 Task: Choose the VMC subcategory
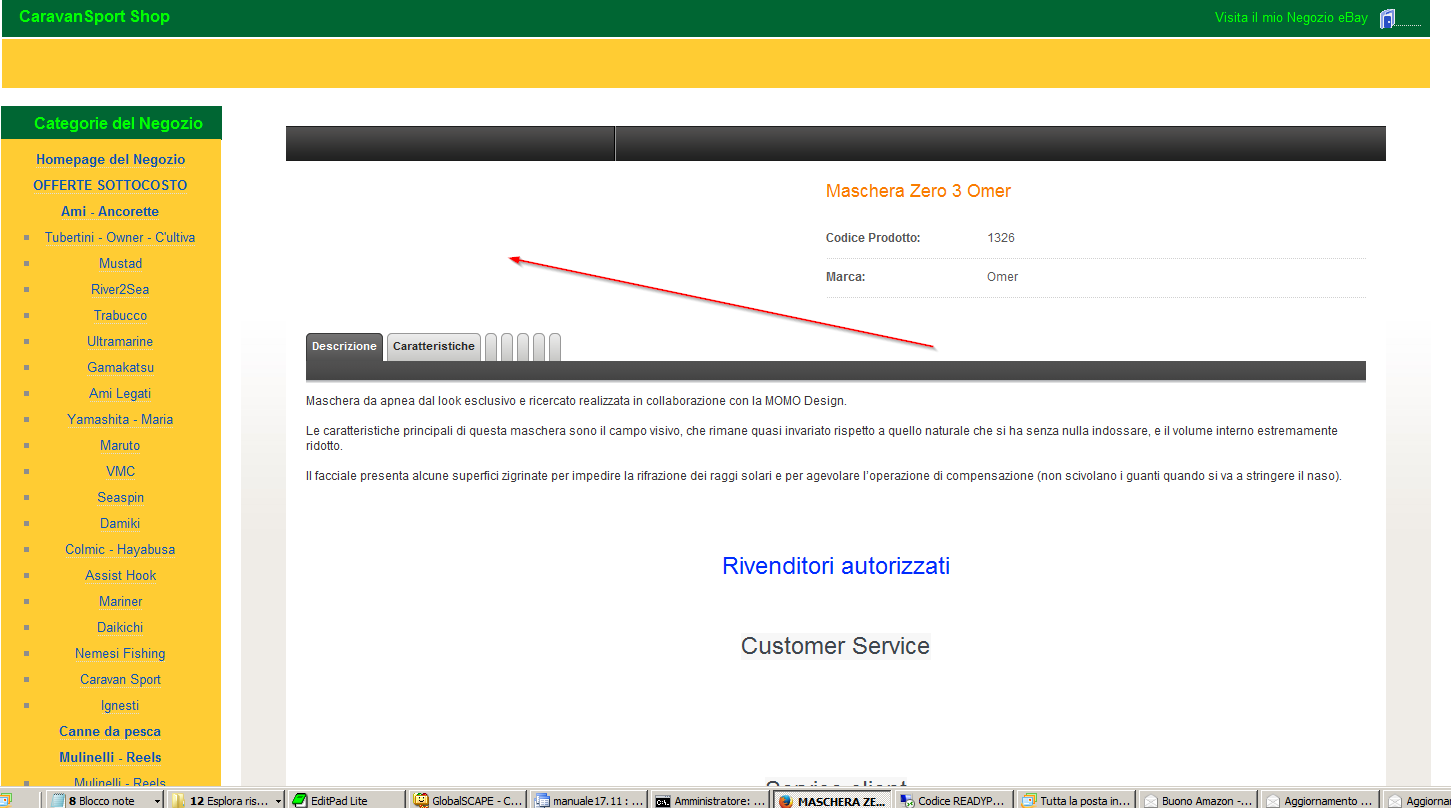coord(120,471)
